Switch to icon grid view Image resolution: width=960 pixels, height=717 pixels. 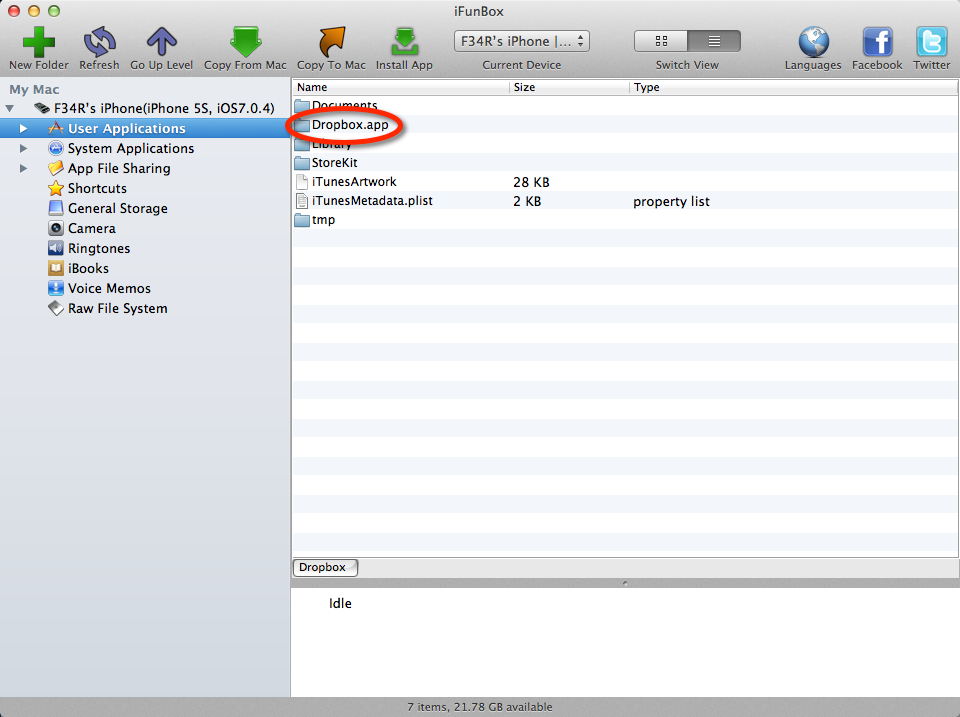(661, 41)
